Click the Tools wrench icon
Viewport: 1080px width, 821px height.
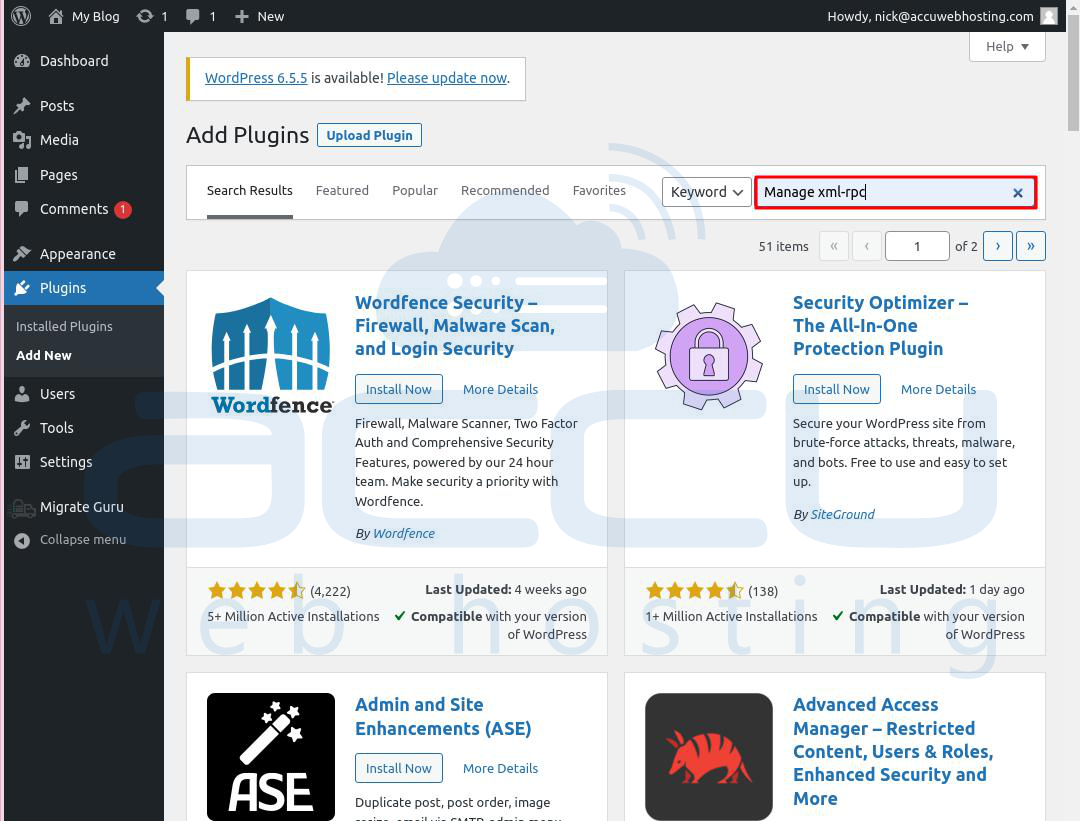point(22,428)
